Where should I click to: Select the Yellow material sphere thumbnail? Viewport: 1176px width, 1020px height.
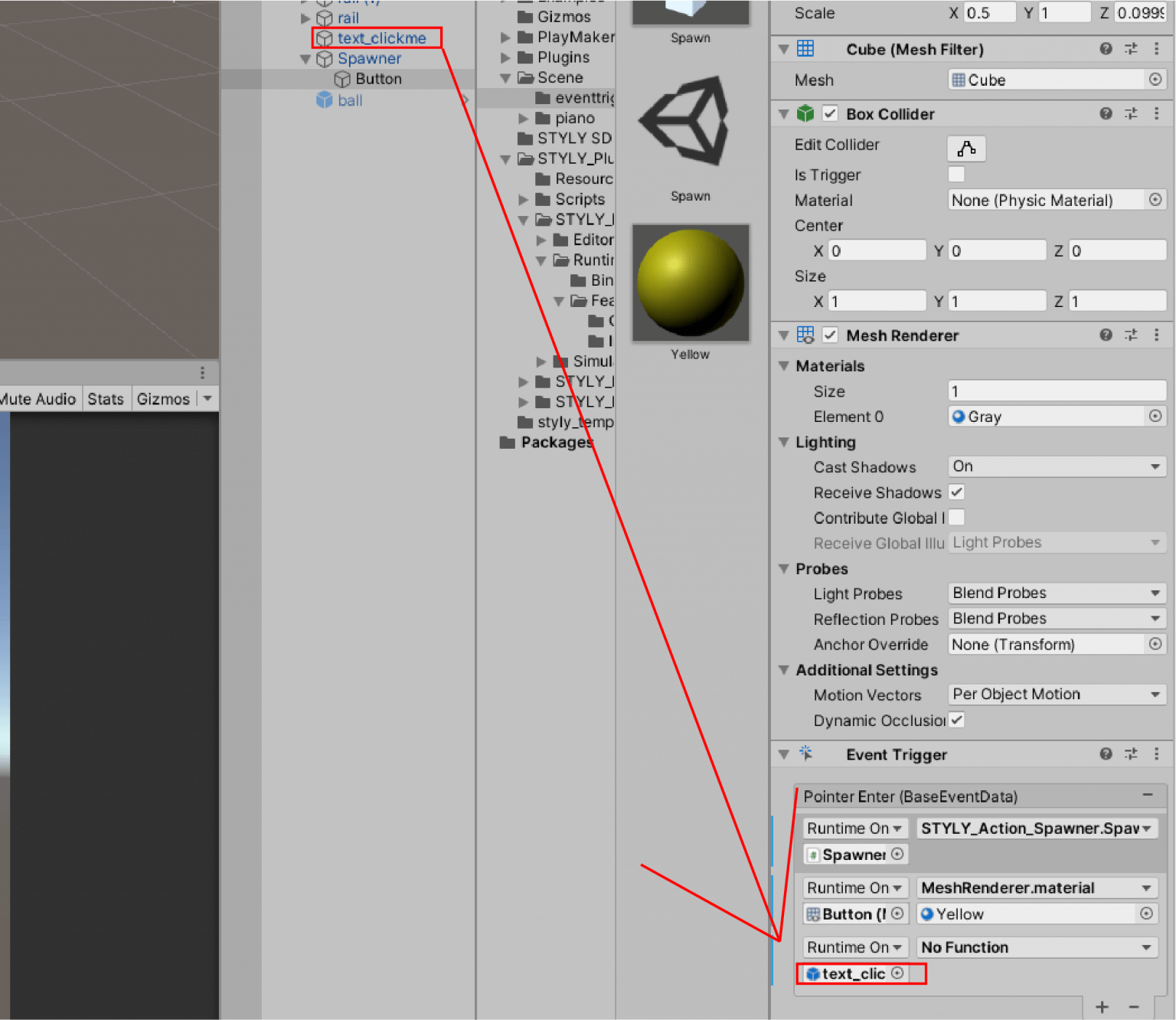point(691,283)
